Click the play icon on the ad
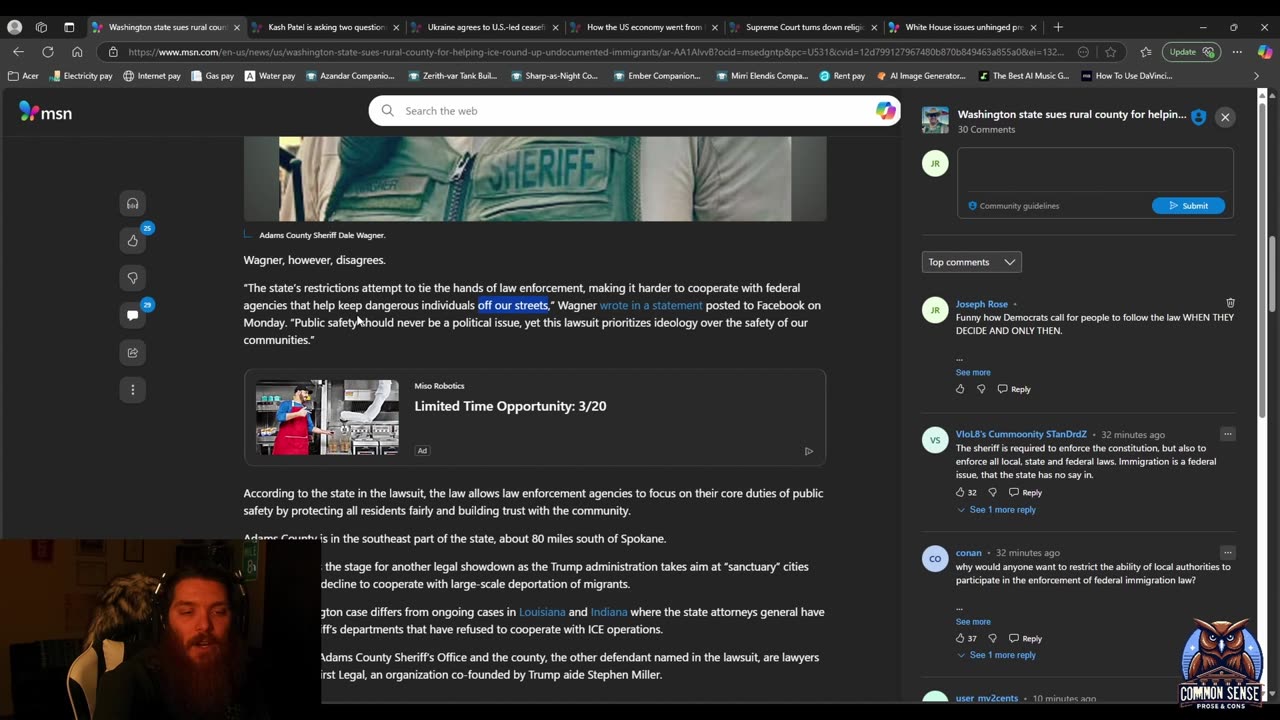Image resolution: width=1280 pixels, height=720 pixels. click(808, 451)
